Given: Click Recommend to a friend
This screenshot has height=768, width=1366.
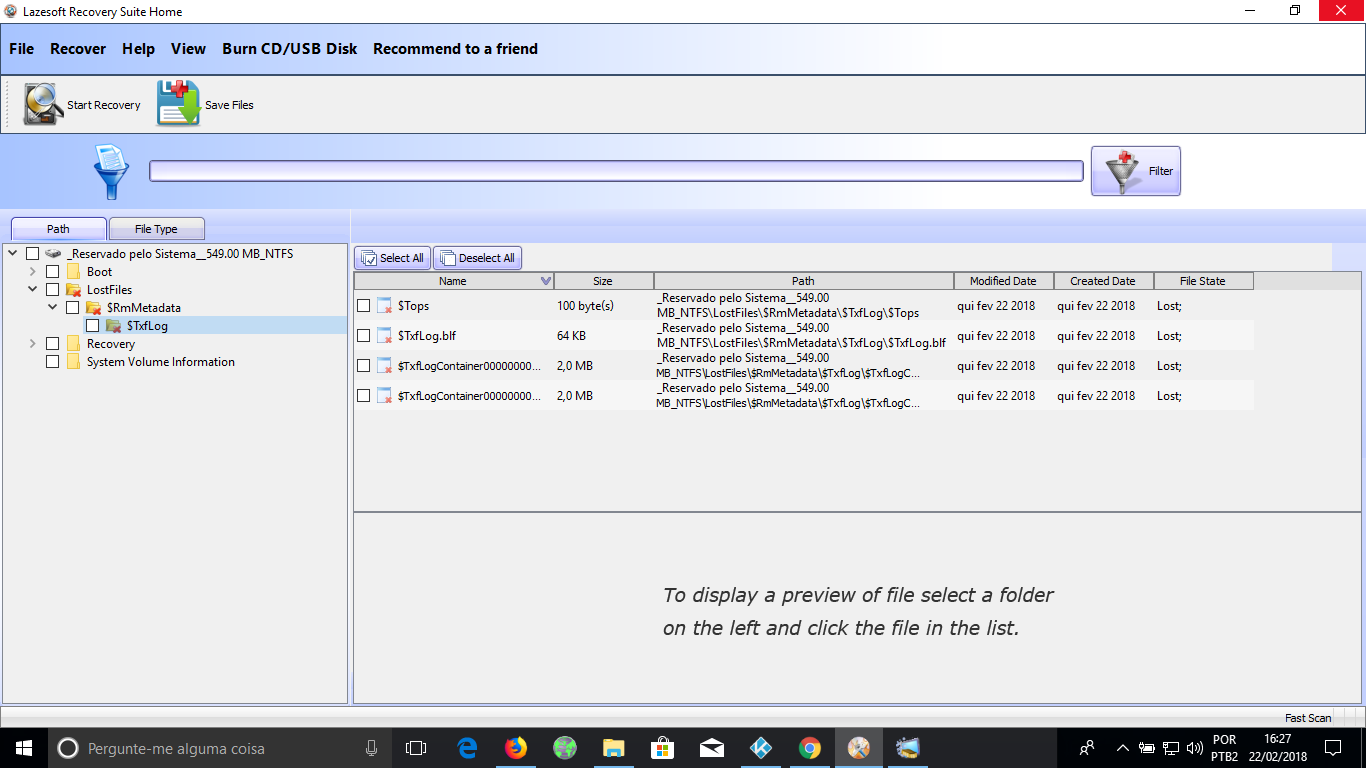Looking at the screenshot, I should pyautogui.click(x=455, y=49).
